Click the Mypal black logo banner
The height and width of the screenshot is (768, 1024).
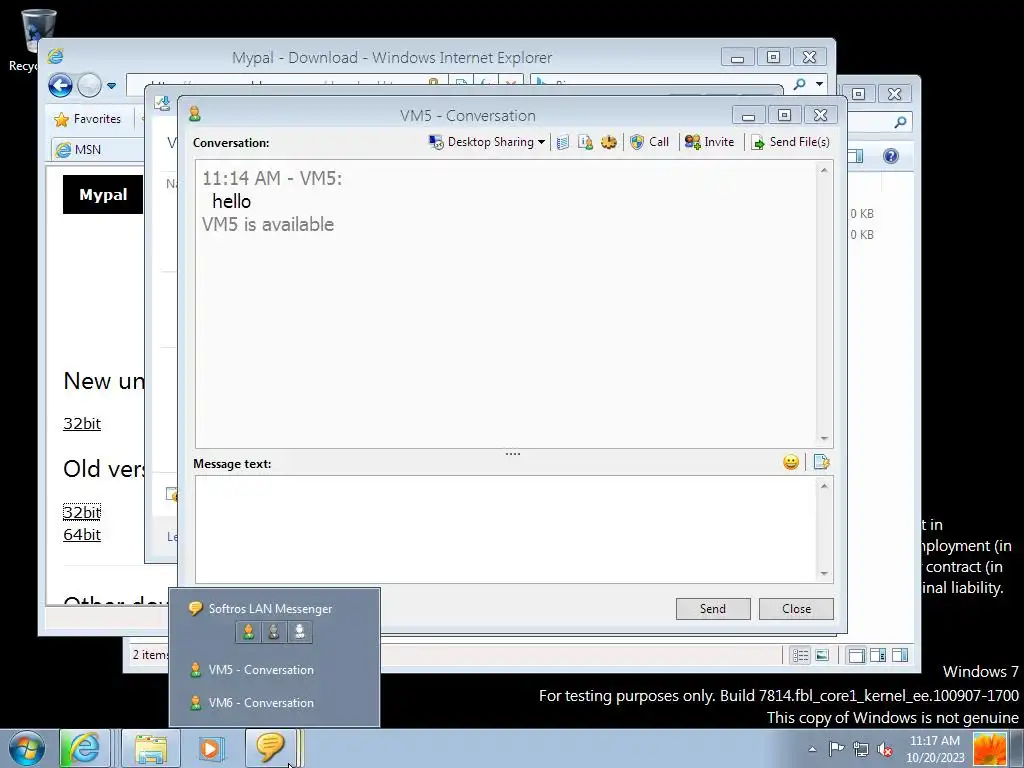(x=103, y=195)
